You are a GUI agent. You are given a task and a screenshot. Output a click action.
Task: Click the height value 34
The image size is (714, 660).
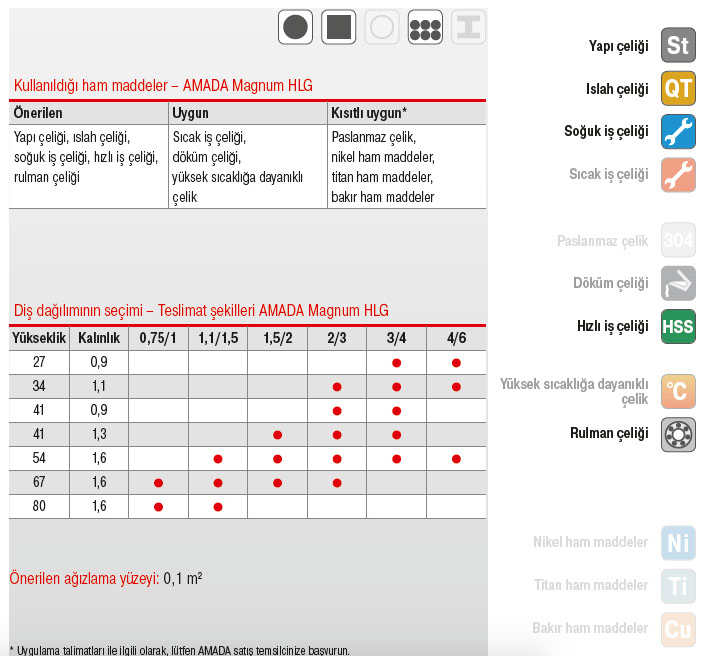coord(39,386)
